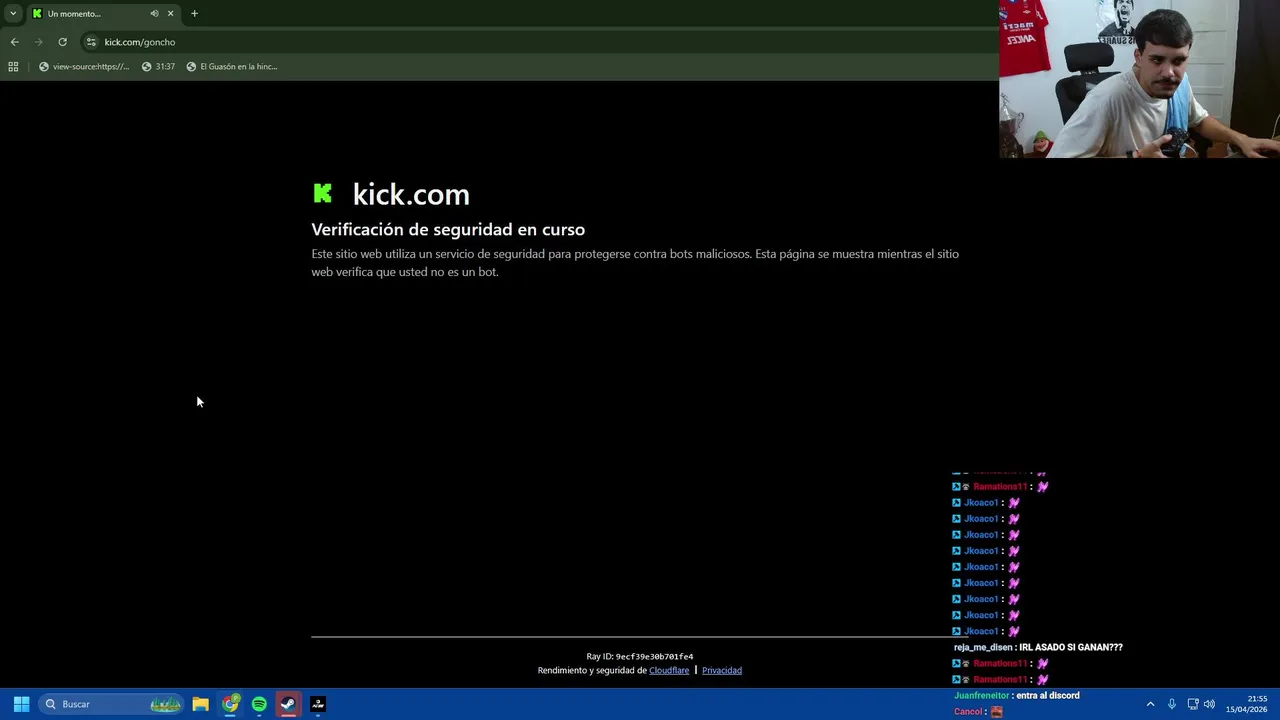Go back with the browser back arrow
The image size is (1280, 720).
coord(14,42)
